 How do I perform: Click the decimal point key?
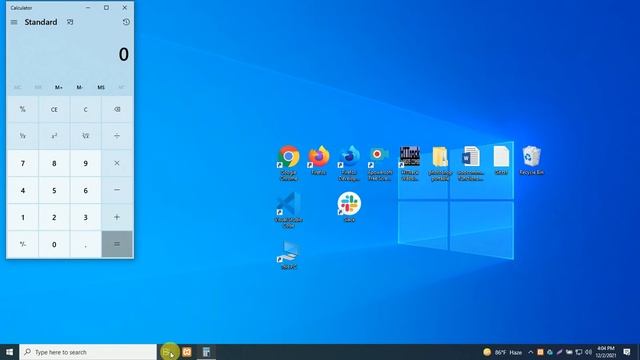pos(86,244)
